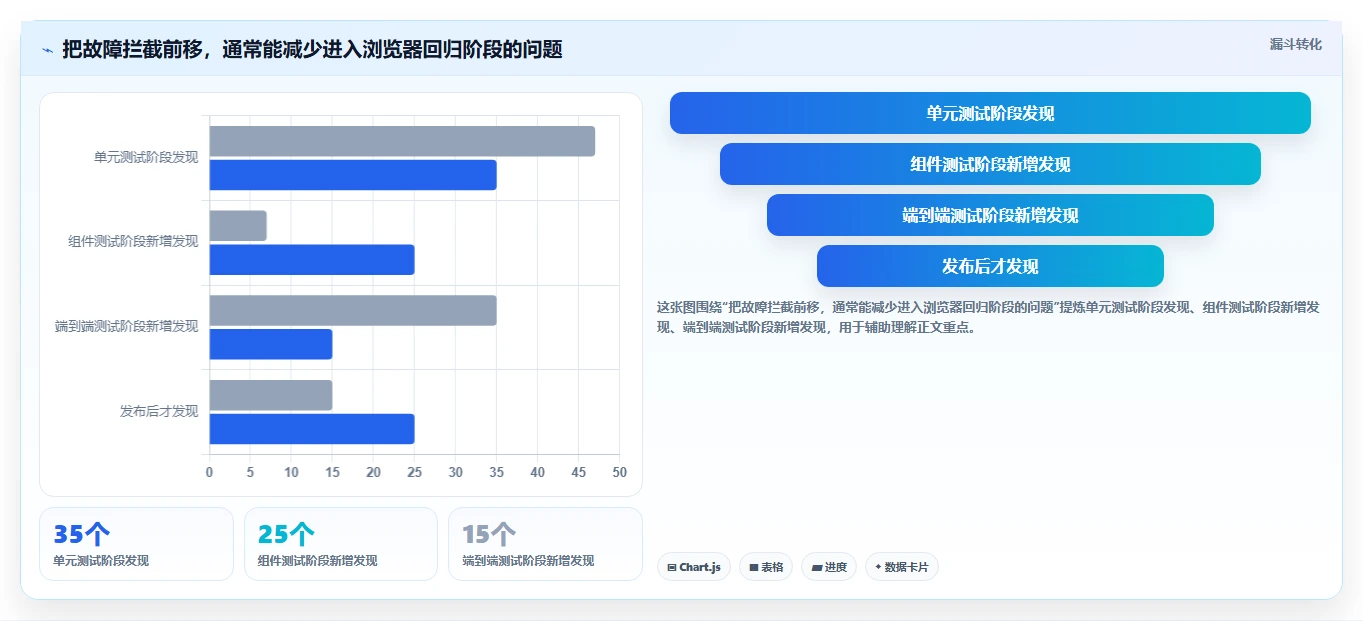Click the 35个 单元测试阶段发现 stat card
Image resolution: width=1363 pixels, height=621 pixels.
136,544
